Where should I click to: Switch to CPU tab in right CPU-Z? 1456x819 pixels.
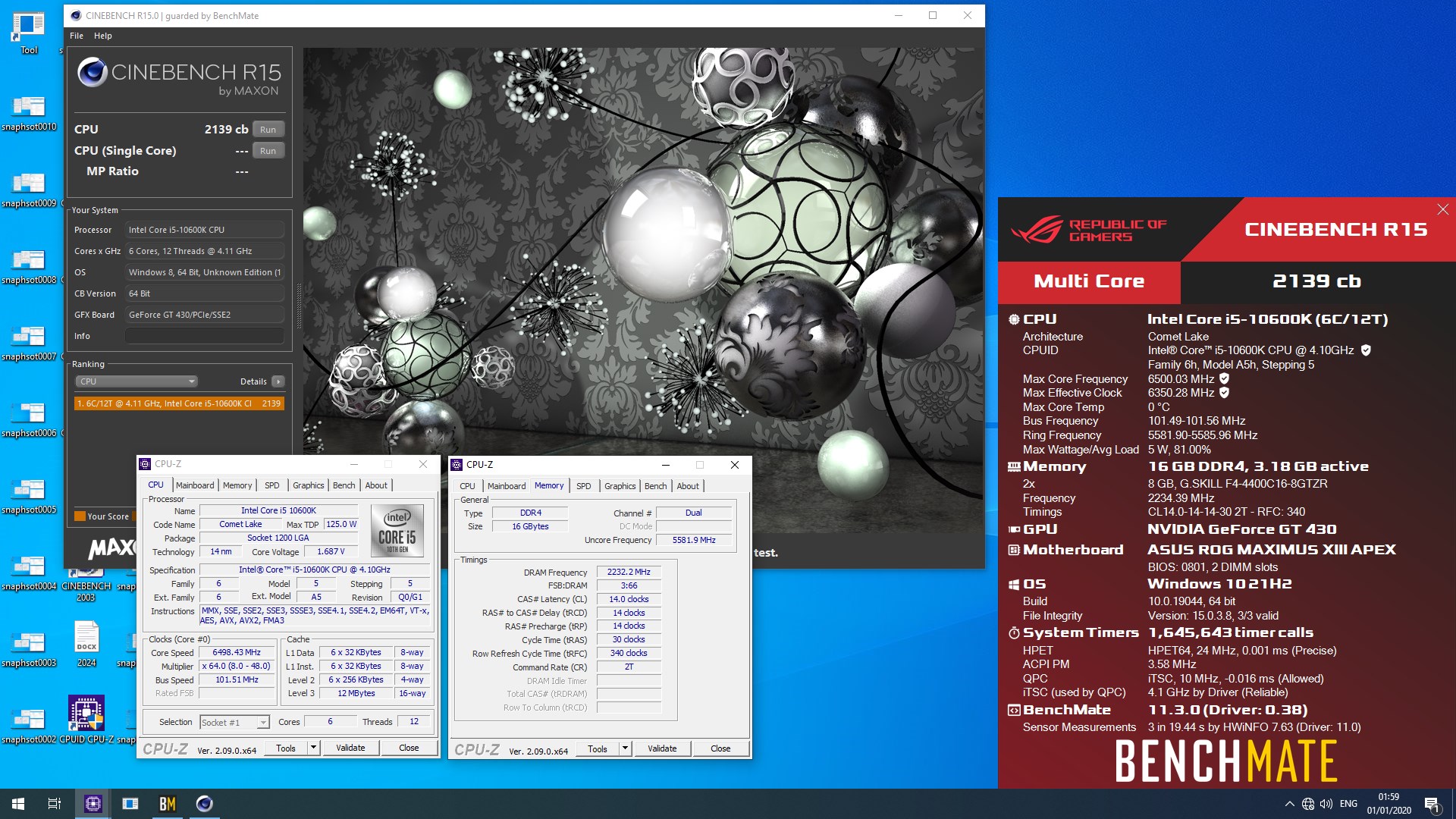468,486
